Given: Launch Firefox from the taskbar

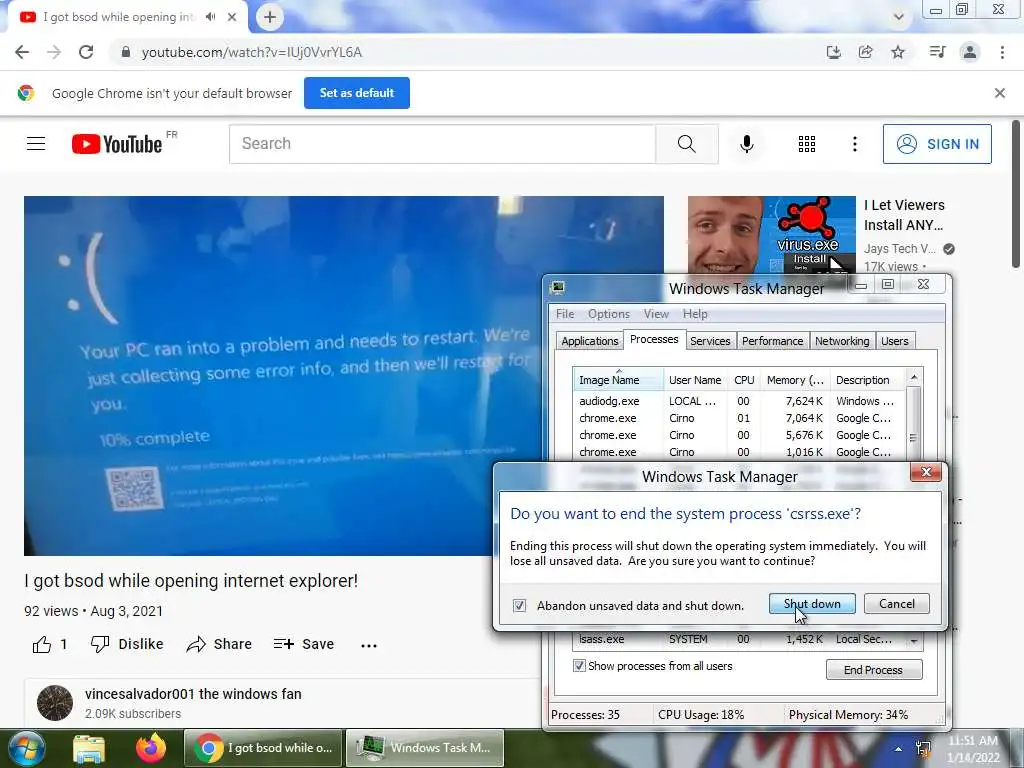Looking at the screenshot, I should coord(150,748).
